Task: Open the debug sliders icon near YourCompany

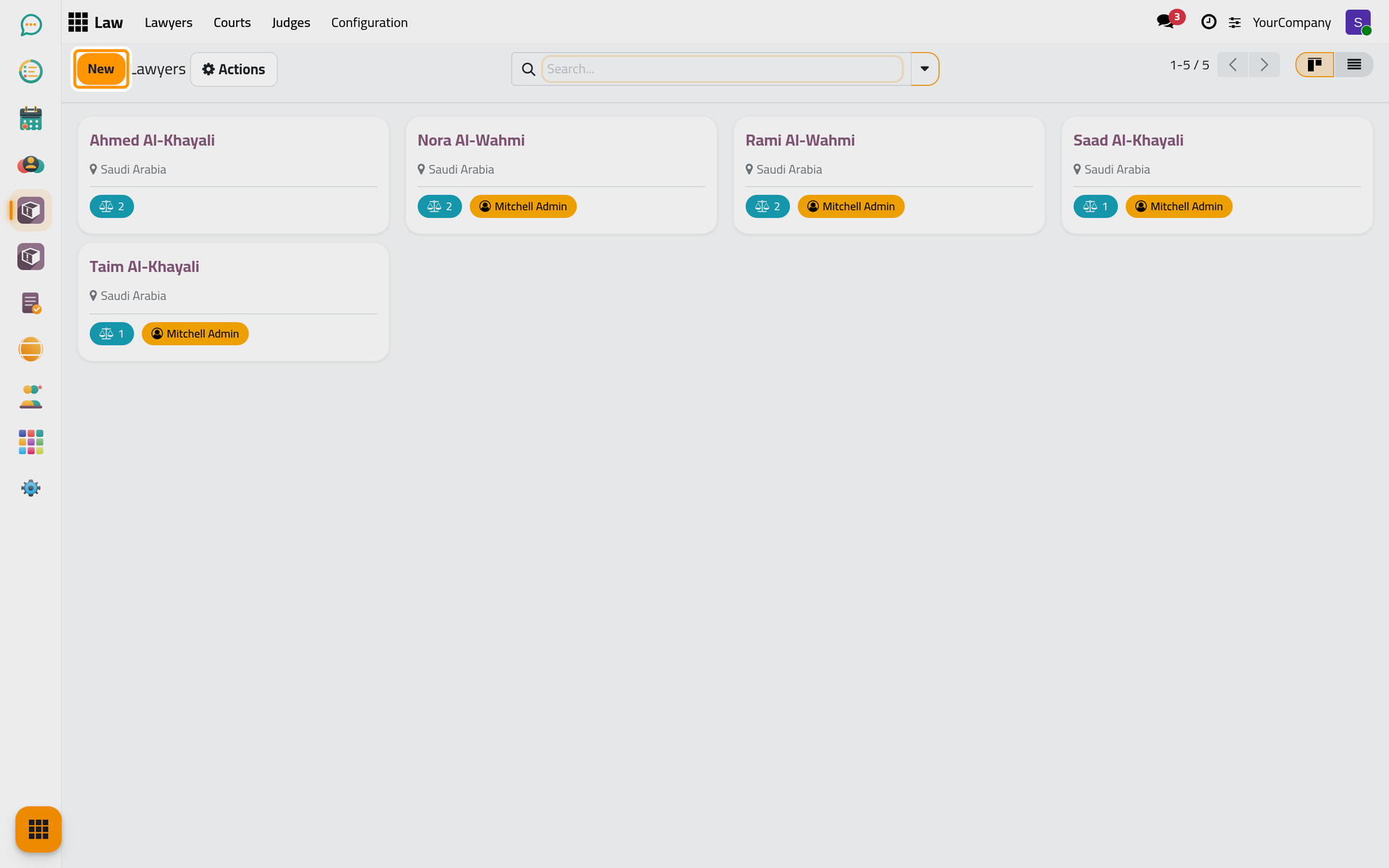Action: pyautogui.click(x=1235, y=23)
